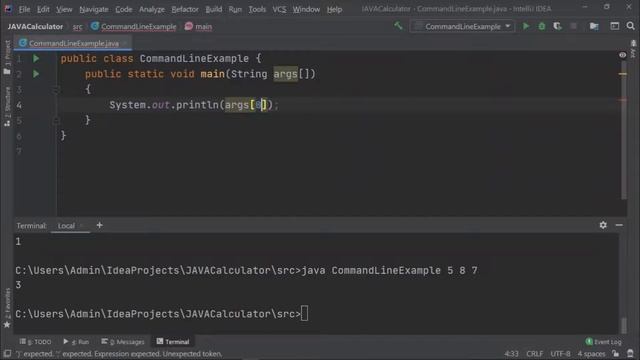Open the View menu
The height and width of the screenshot is (360, 640).
point(64,9)
